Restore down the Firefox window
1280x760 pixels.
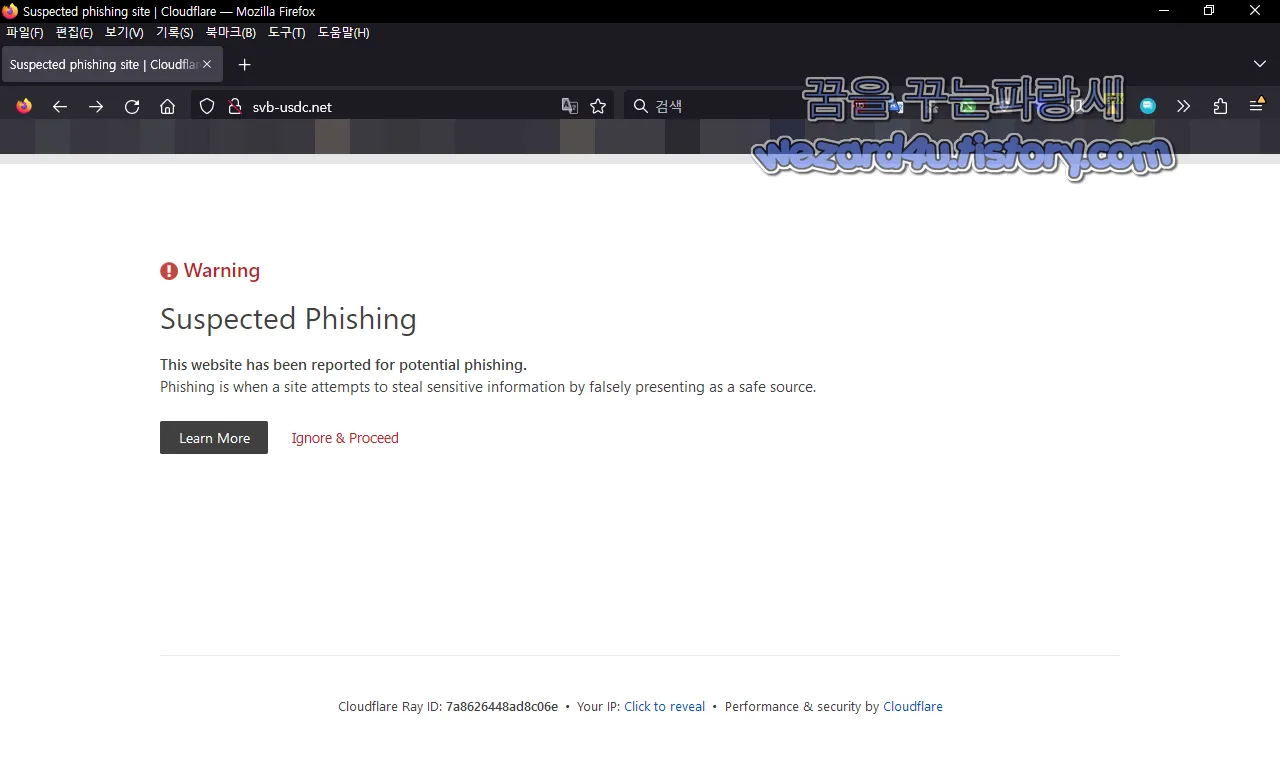1209,11
